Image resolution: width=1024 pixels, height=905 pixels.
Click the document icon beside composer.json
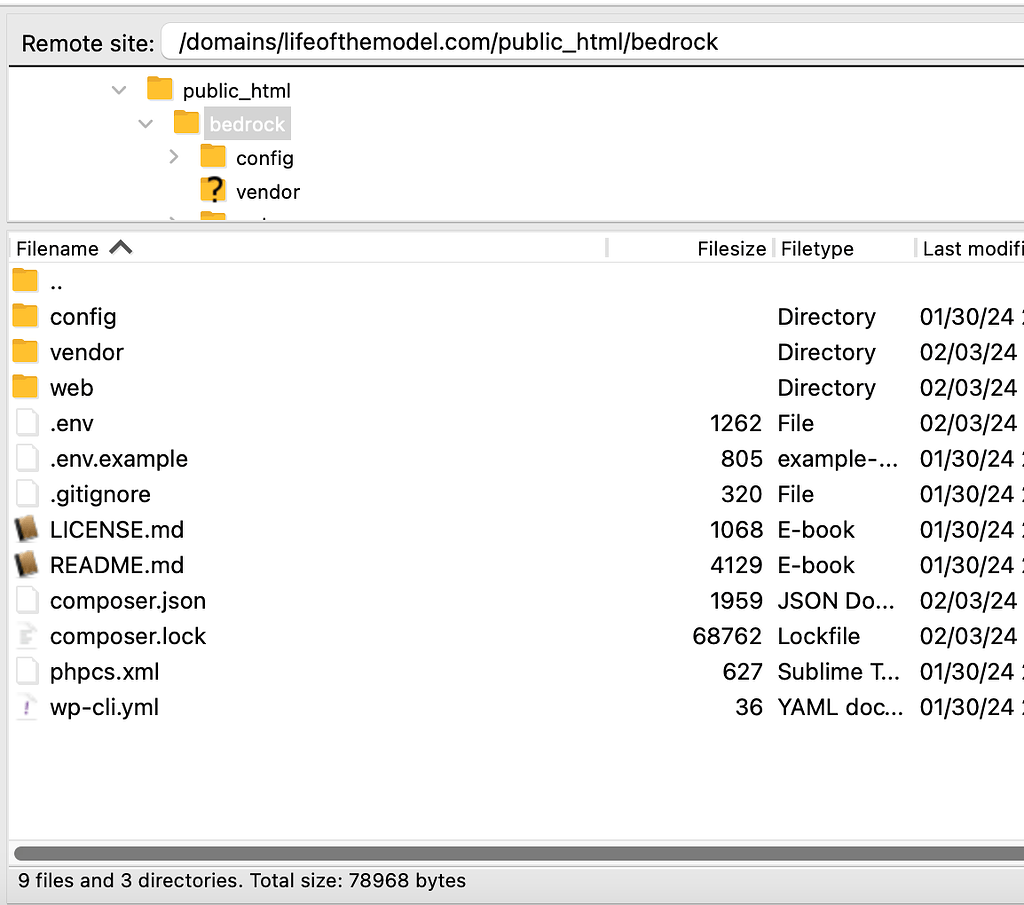[27, 600]
